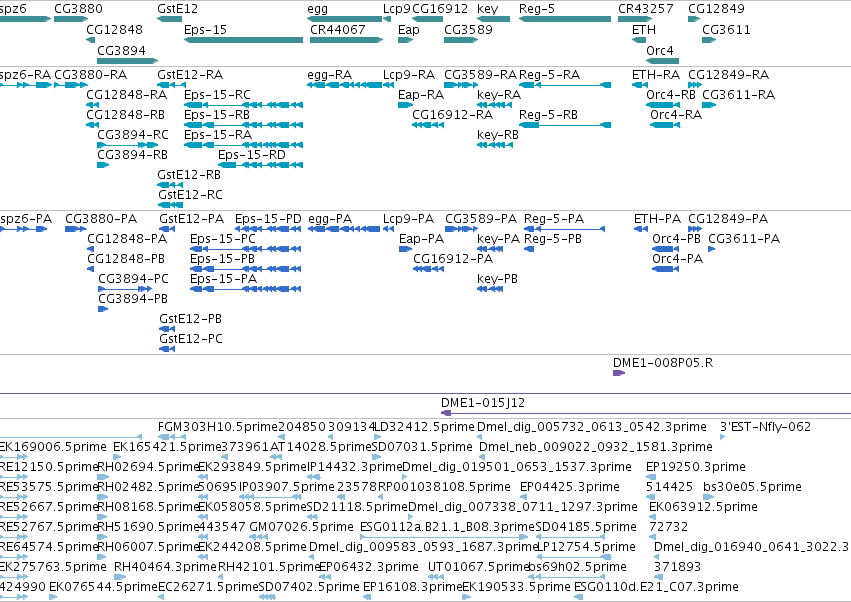The image size is (851, 602).
Task: Select the SD04185.5prime EST label
Action: tap(586, 527)
